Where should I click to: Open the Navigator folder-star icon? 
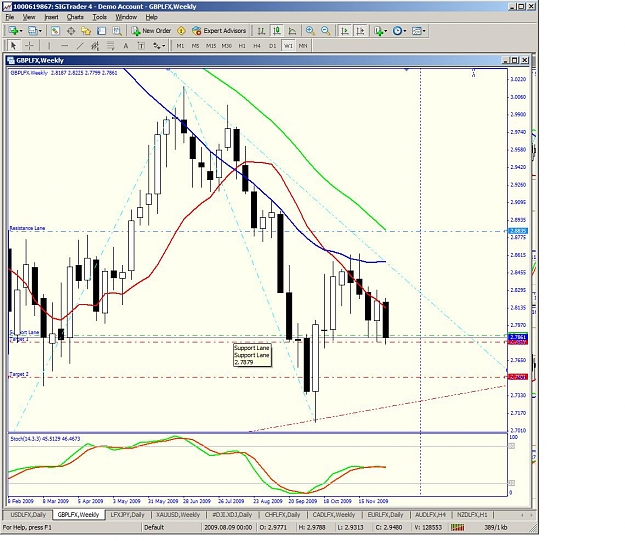point(86,31)
